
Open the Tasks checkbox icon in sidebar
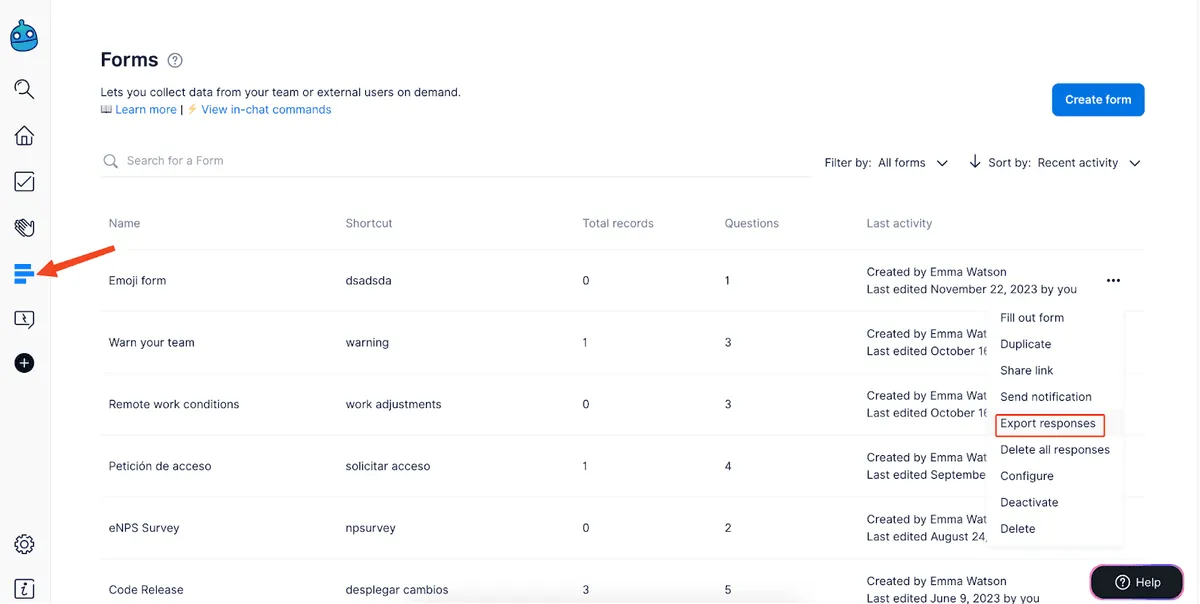click(23, 181)
